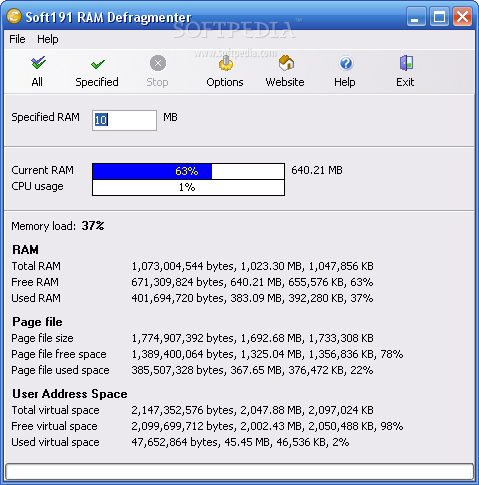Image resolution: width=479 pixels, height=485 pixels.
Task: Click the RAM section heading
Action: [x=25, y=250]
